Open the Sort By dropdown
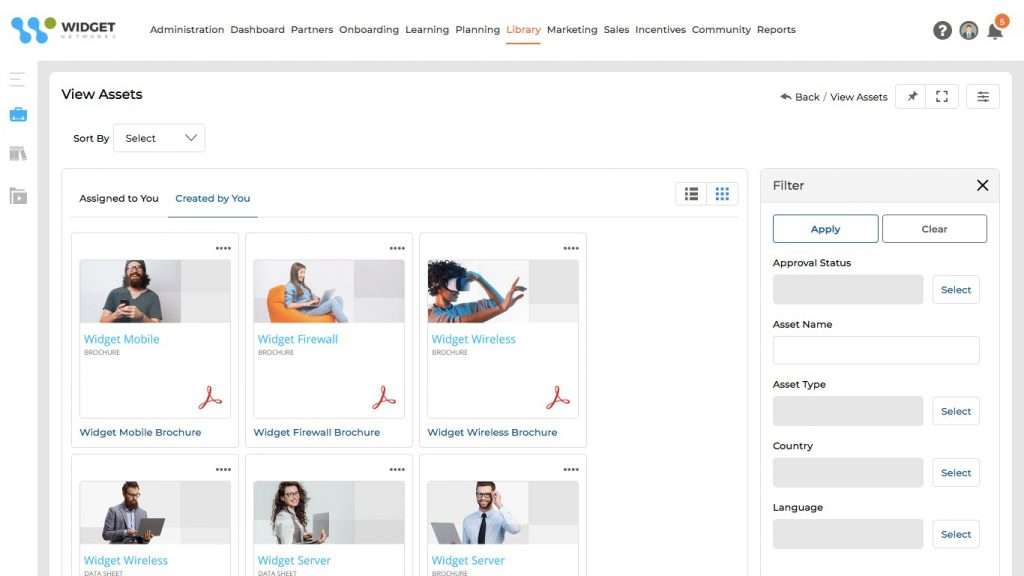Viewport: 1024px width, 576px height. coord(158,138)
